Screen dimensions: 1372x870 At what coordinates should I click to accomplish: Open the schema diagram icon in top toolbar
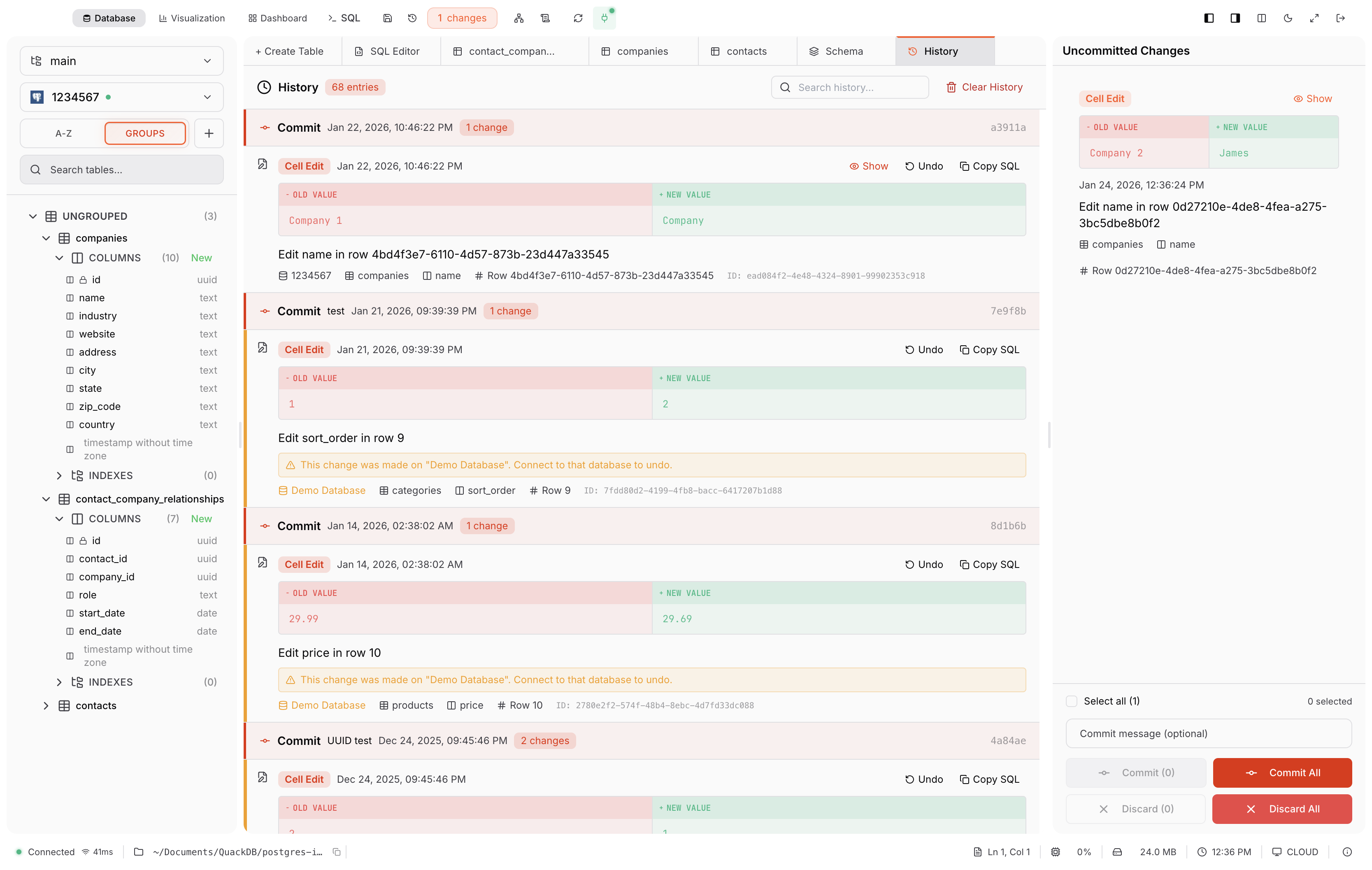(519, 18)
